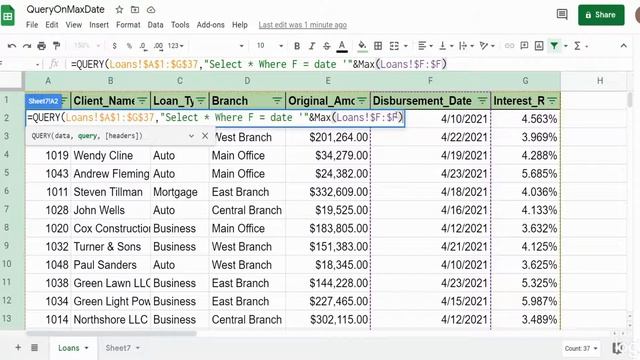Add a new sheet with plus
The height and width of the screenshot is (360, 640).
click(x=18, y=347)
